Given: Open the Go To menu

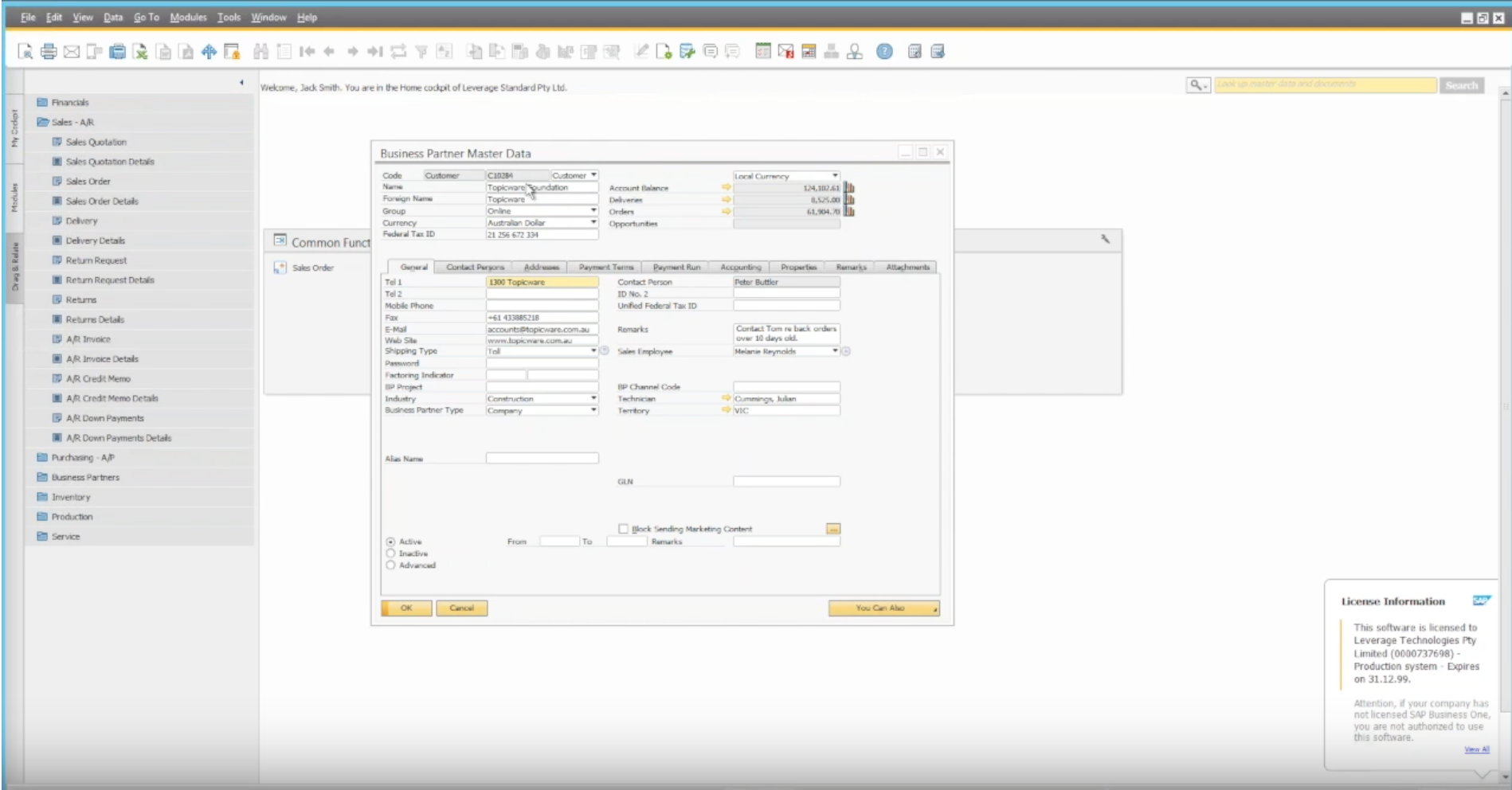Looking at the screenshot, I should [146, 17].
